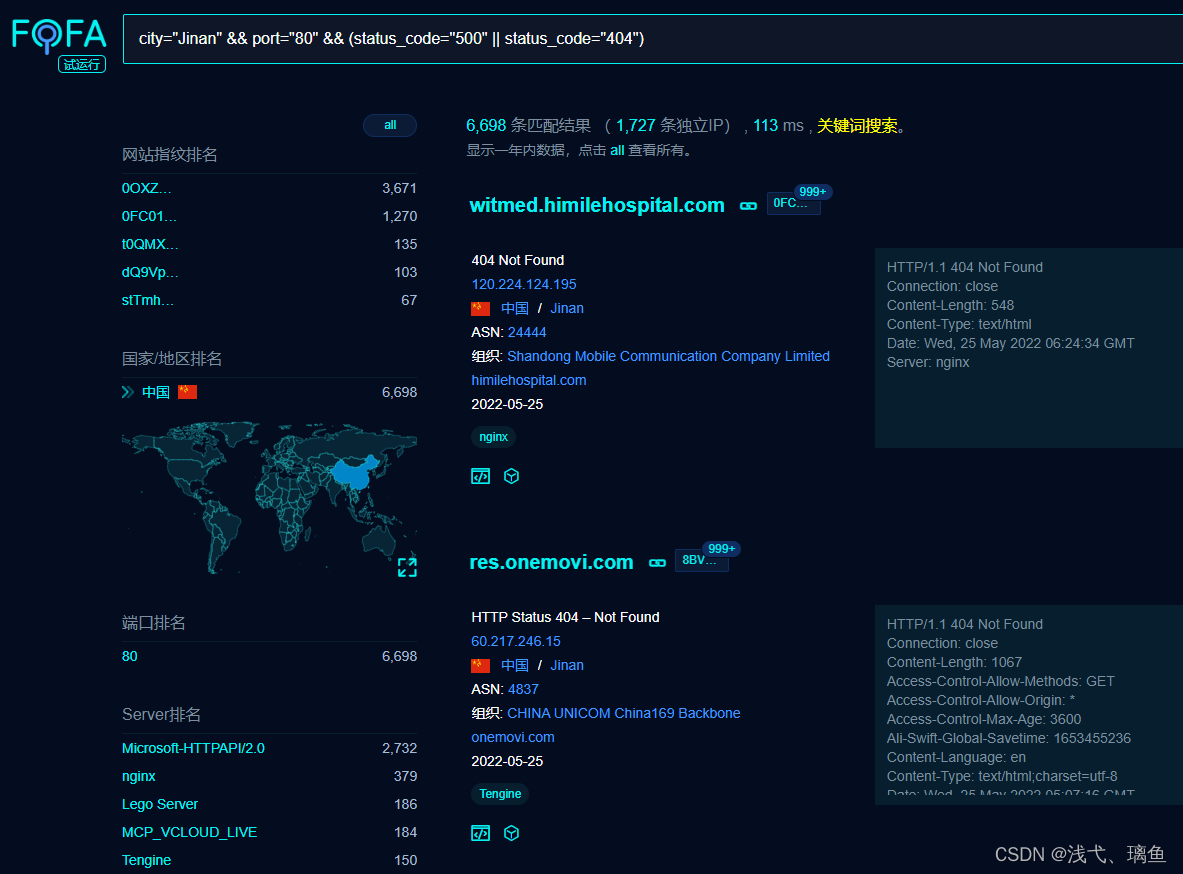Filter by ASN 4837
1183x874 pixels.
click(523, 690)
